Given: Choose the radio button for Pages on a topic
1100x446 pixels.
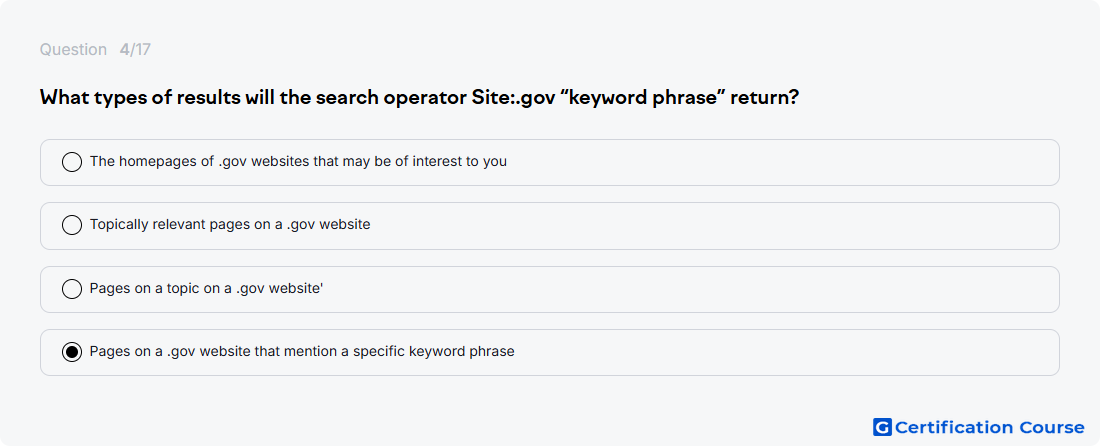Looking at the screenshot, I should [72, 289].
